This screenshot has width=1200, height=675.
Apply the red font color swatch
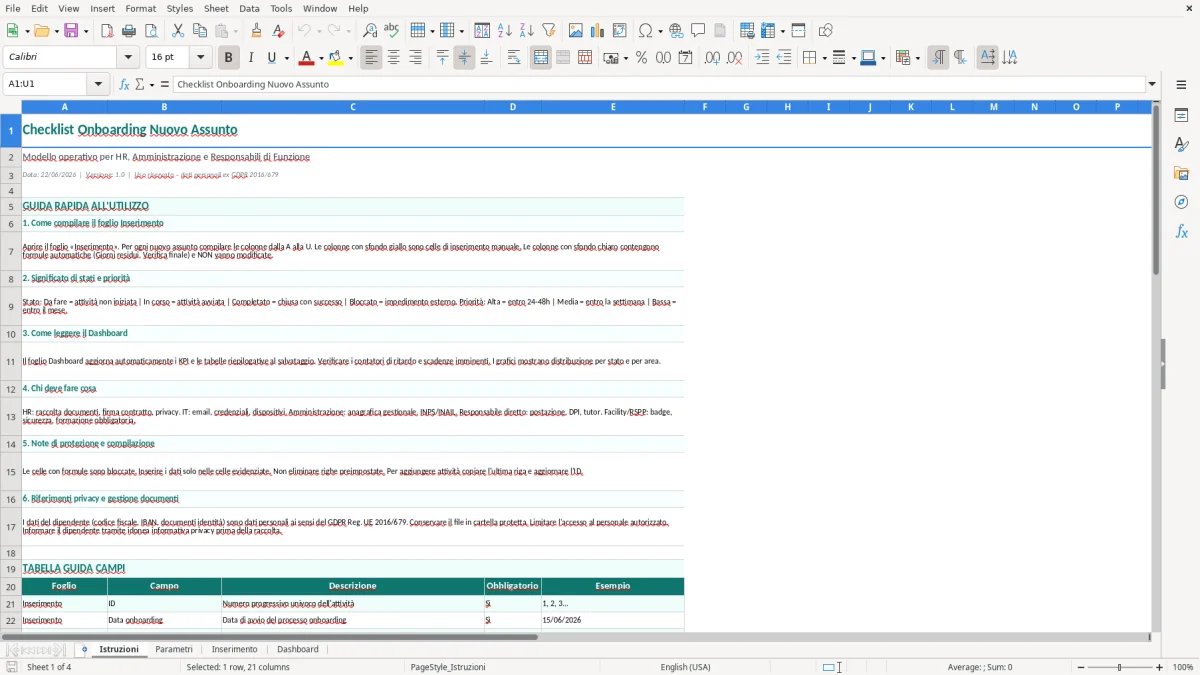(307, 58)
